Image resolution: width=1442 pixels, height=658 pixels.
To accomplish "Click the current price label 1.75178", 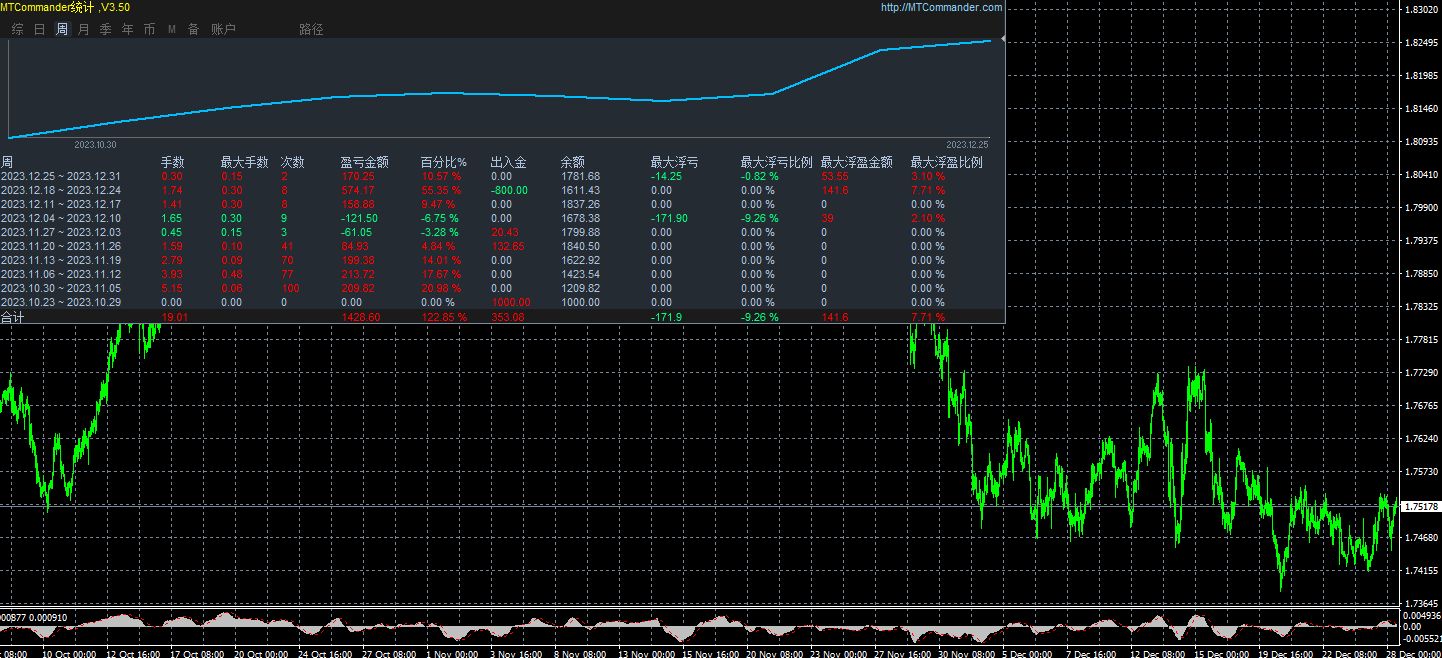I will pyautogui.click(x=1422, y=507).
